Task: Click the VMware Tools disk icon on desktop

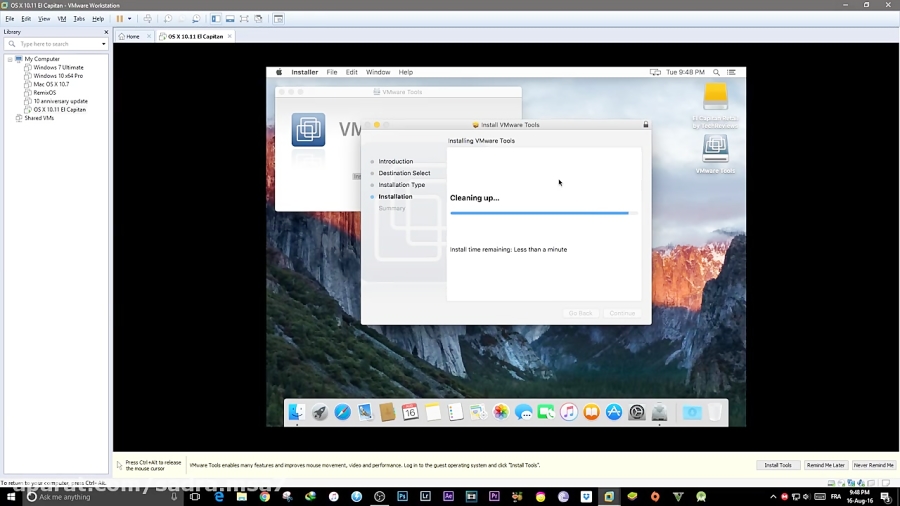Action: coord(715,148)
